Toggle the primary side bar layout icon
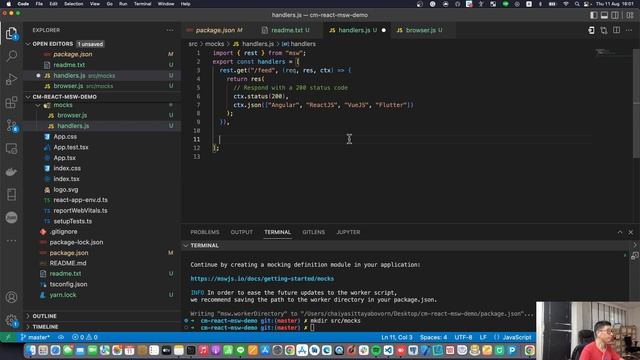Image resolution: width=640 pixels, height=360 pixels. pyautogui.click(x=594, y=15)
